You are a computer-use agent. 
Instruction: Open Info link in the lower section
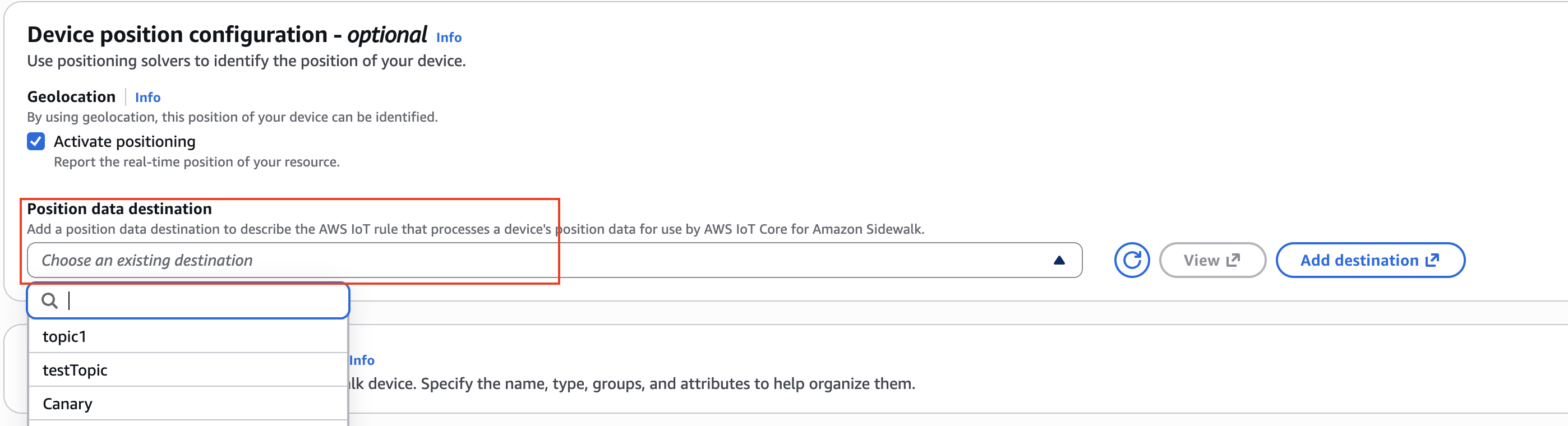pos(362,360)
